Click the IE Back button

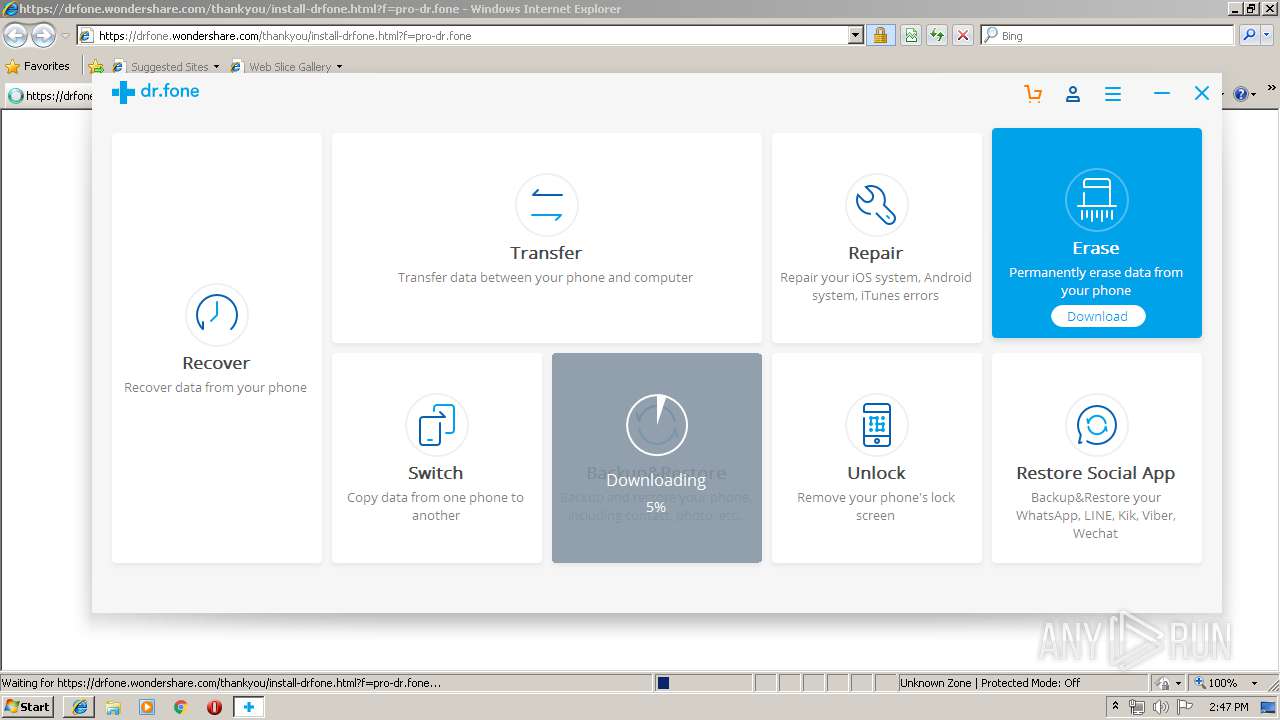(x=16, y=35)
